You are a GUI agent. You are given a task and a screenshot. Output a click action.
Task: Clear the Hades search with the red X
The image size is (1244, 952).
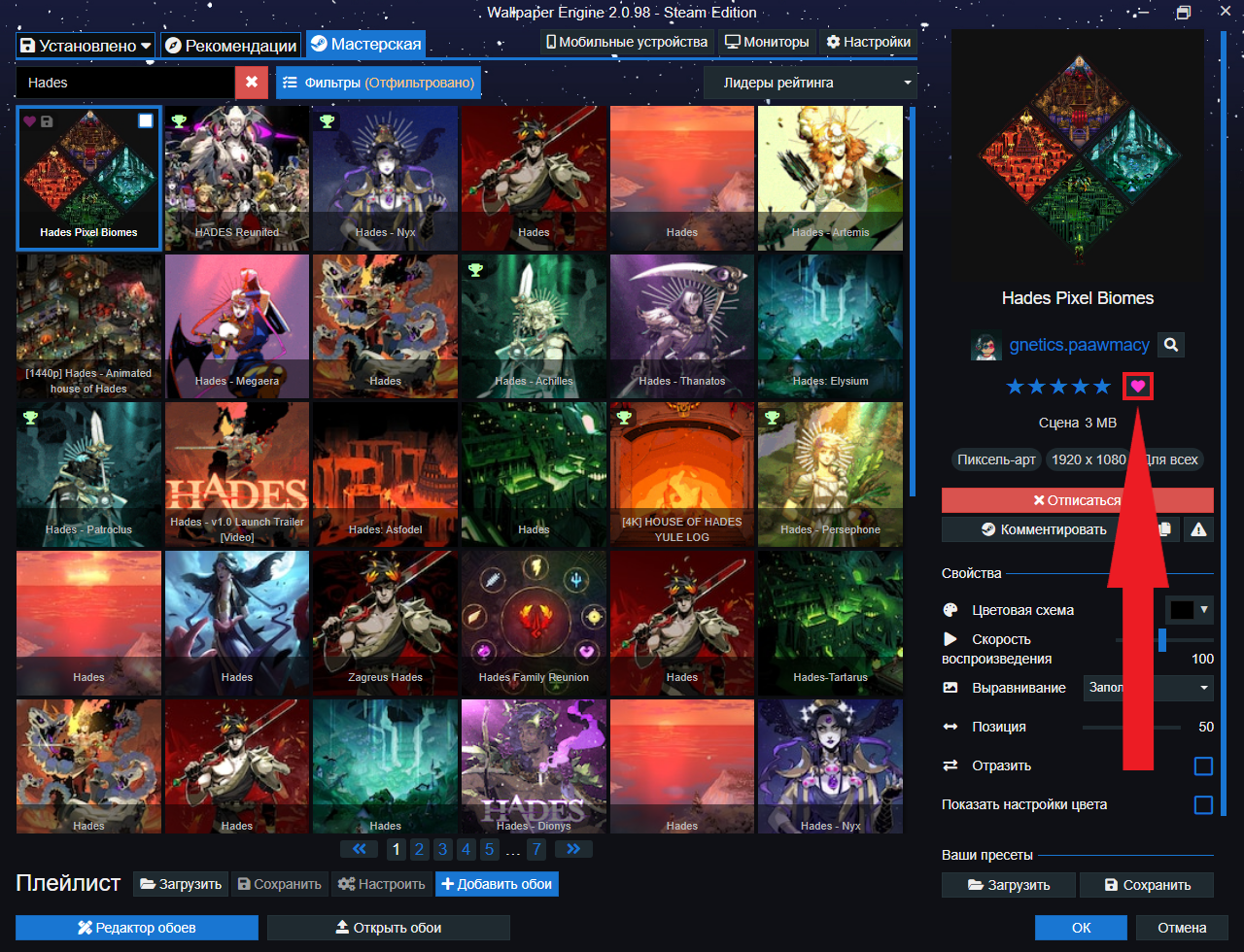pyautogui.click(x=251, y=83)
